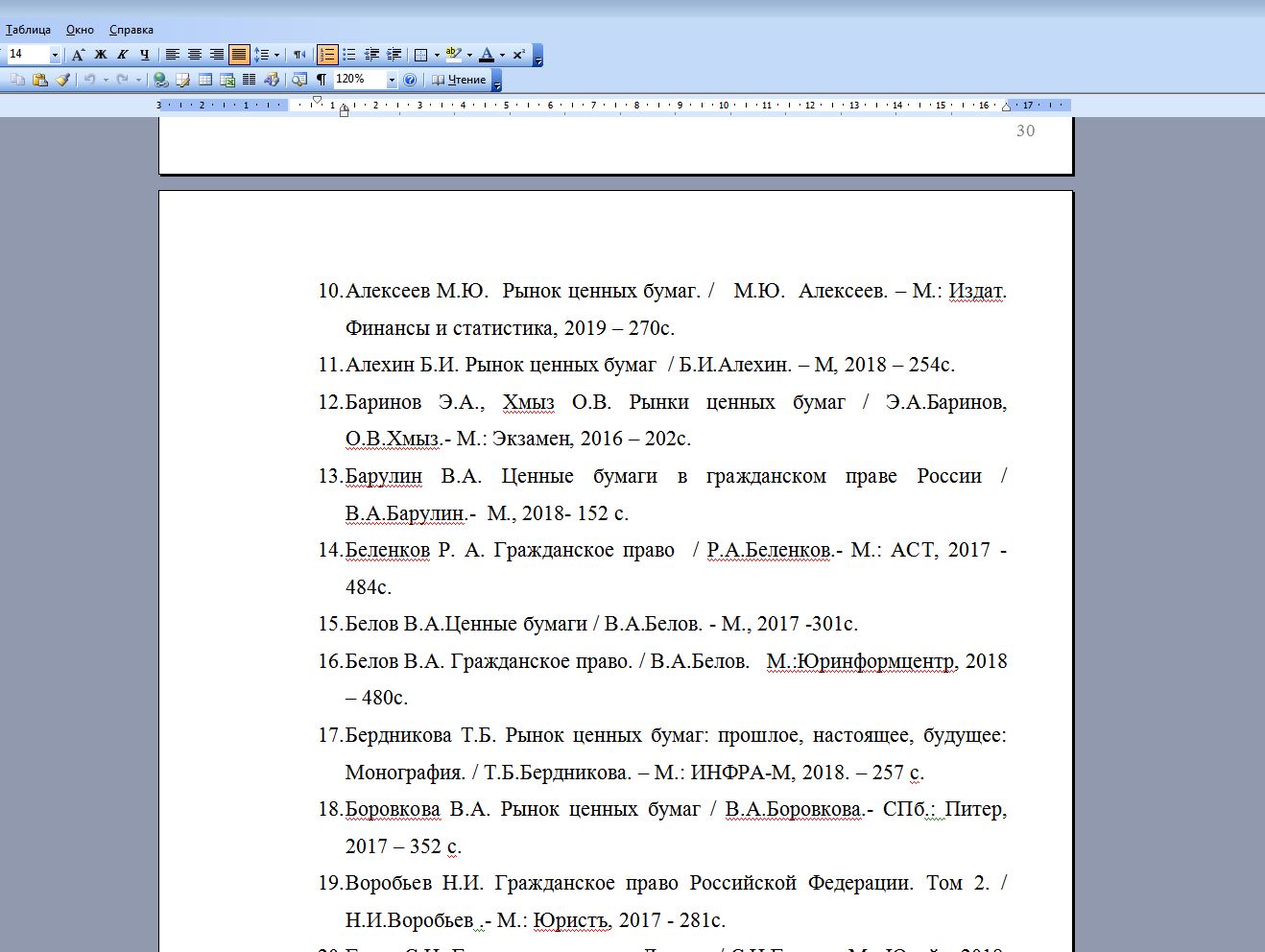Click the Paste clipboard icon
1265x952 pixels.
point(39,80)
